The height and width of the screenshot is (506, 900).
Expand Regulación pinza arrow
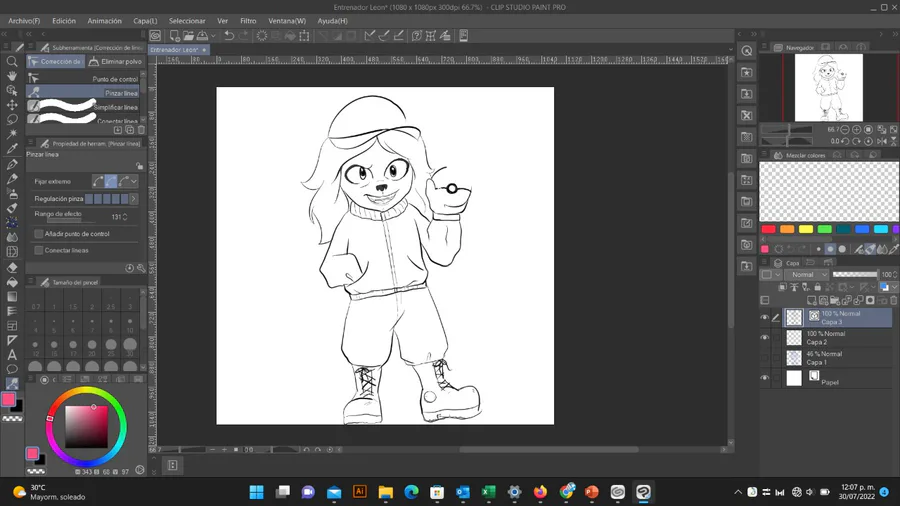tap(134, 199)
